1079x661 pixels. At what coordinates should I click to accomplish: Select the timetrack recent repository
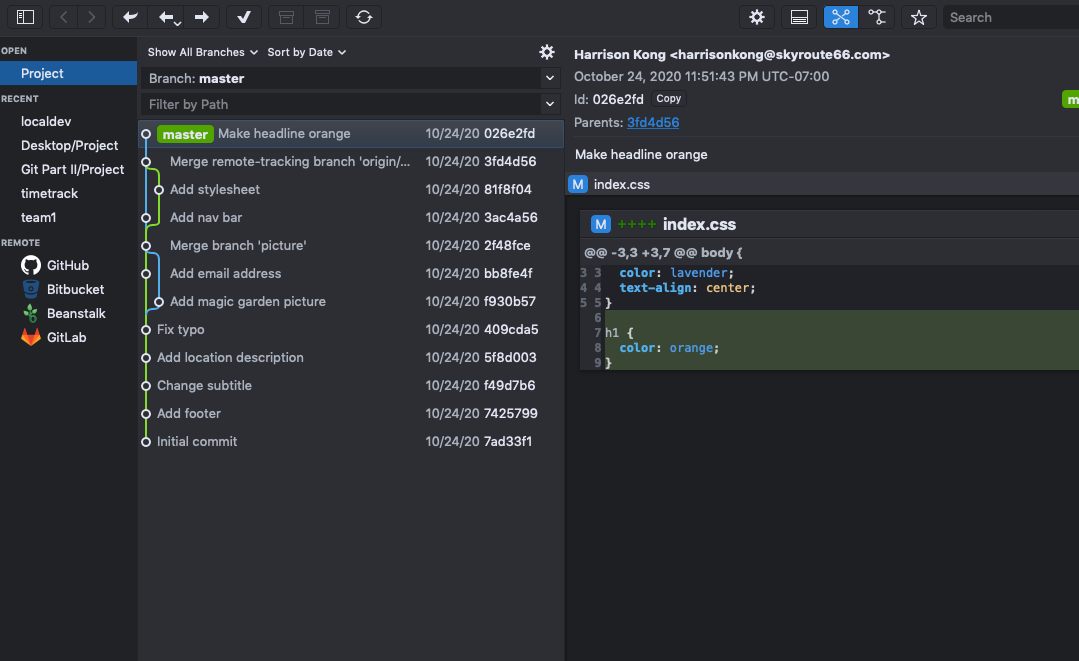(49, 193)
